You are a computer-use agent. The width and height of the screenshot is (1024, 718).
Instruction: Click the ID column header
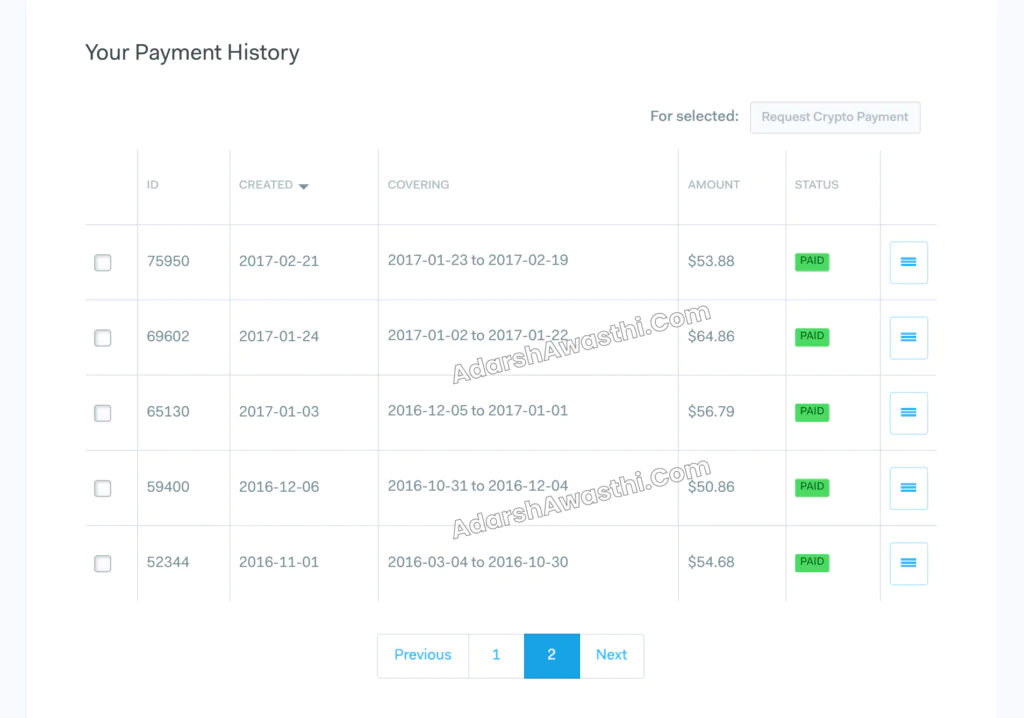[152, 185]
